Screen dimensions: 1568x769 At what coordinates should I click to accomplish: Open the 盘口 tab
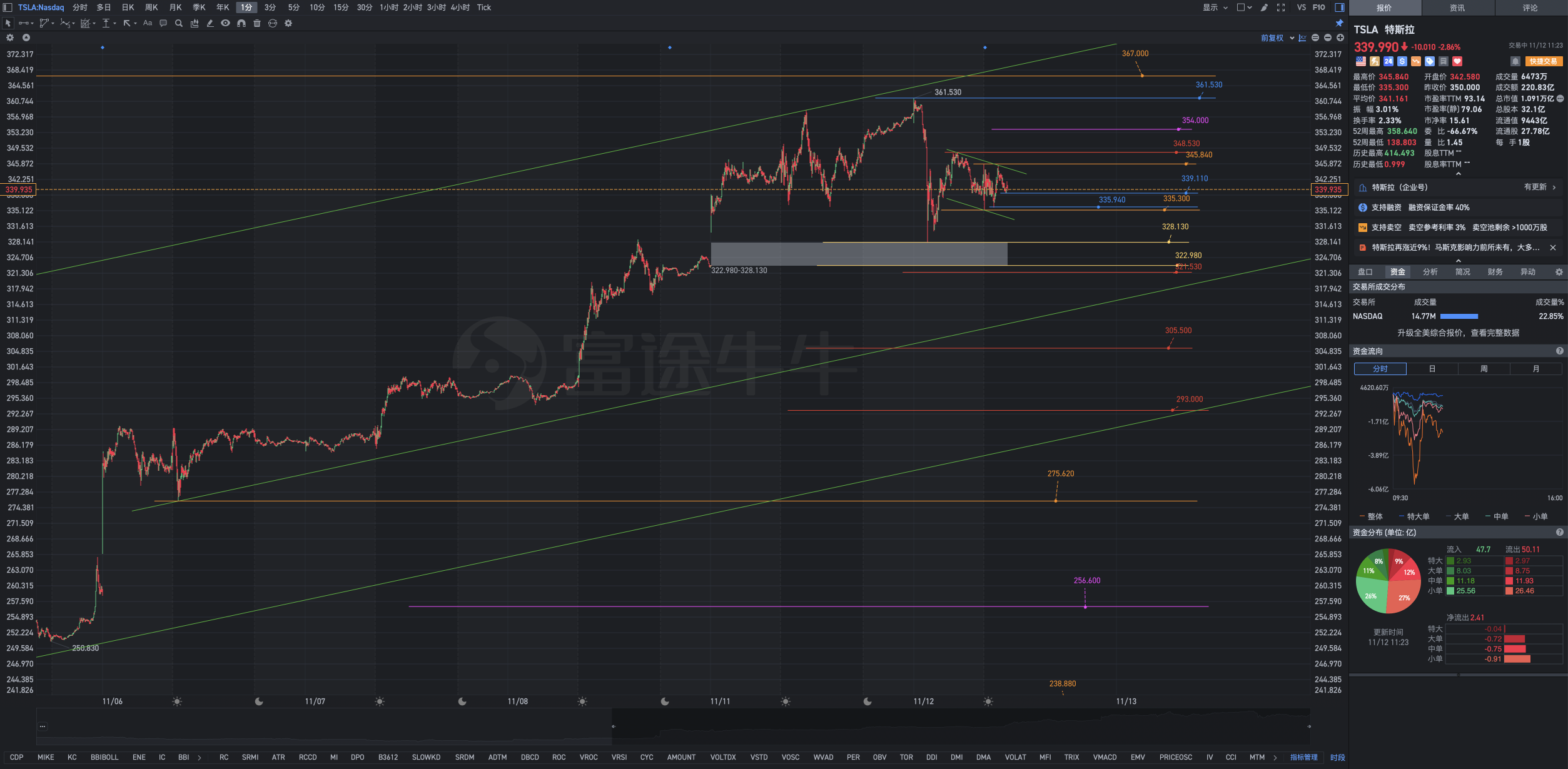pyautogui.click(x=1365, y=272)
